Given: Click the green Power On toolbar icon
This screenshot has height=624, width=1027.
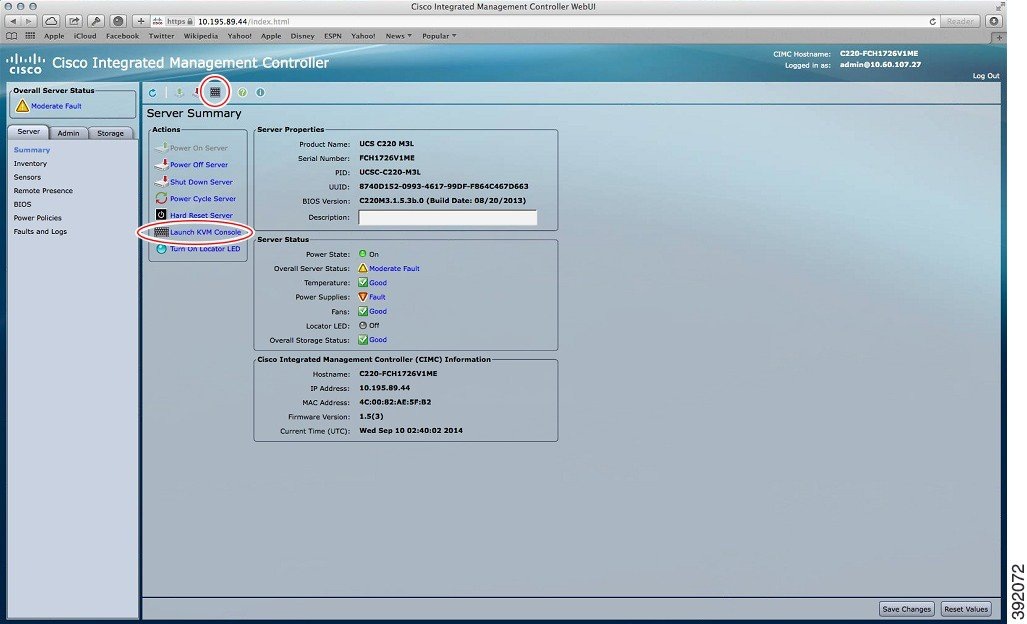Looking at the screenshot, I should click(179, 93).
